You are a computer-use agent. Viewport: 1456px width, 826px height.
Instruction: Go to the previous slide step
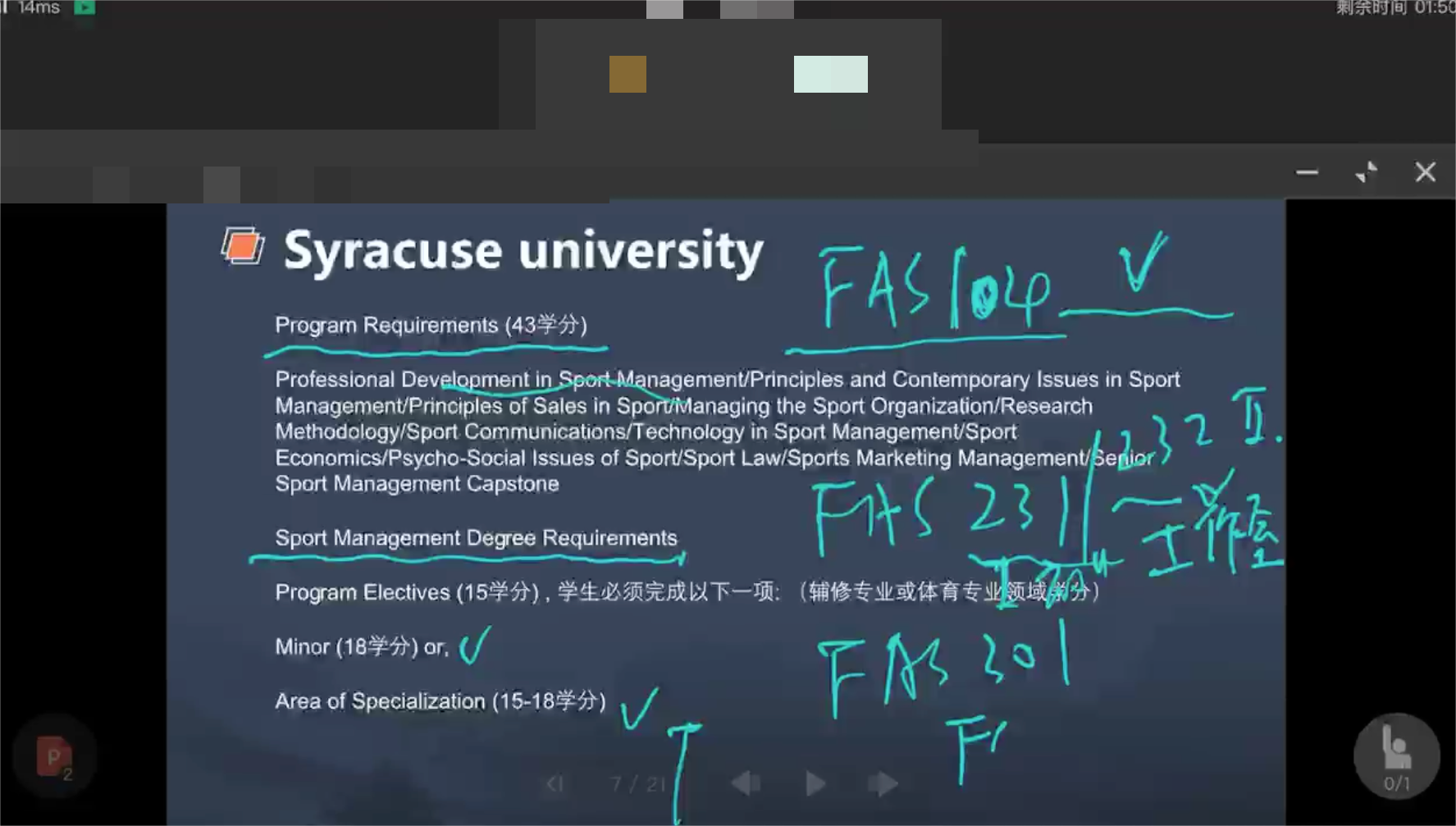[x=746, y=783]
